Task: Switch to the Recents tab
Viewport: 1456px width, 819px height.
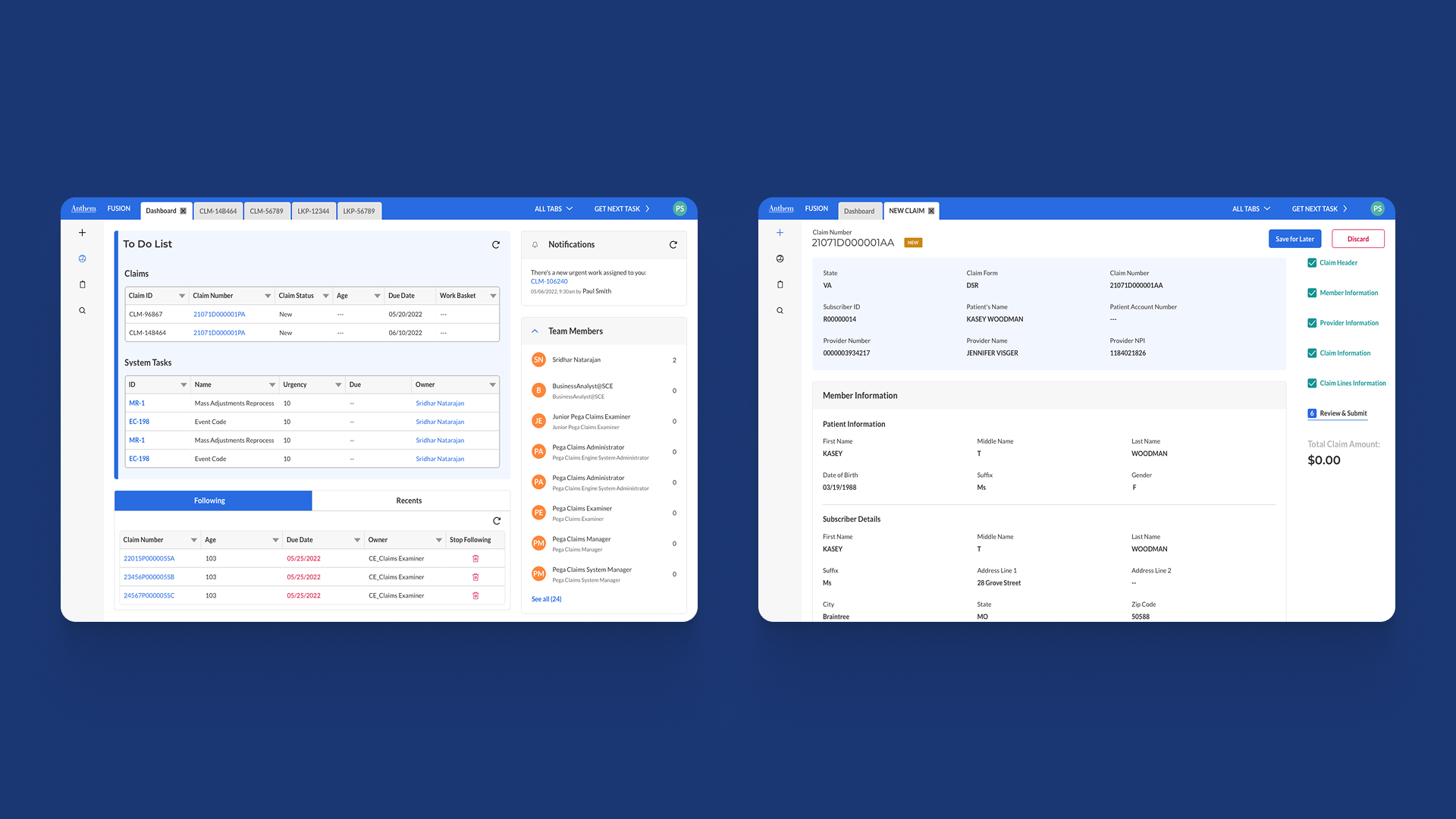Action: point(409,500)
